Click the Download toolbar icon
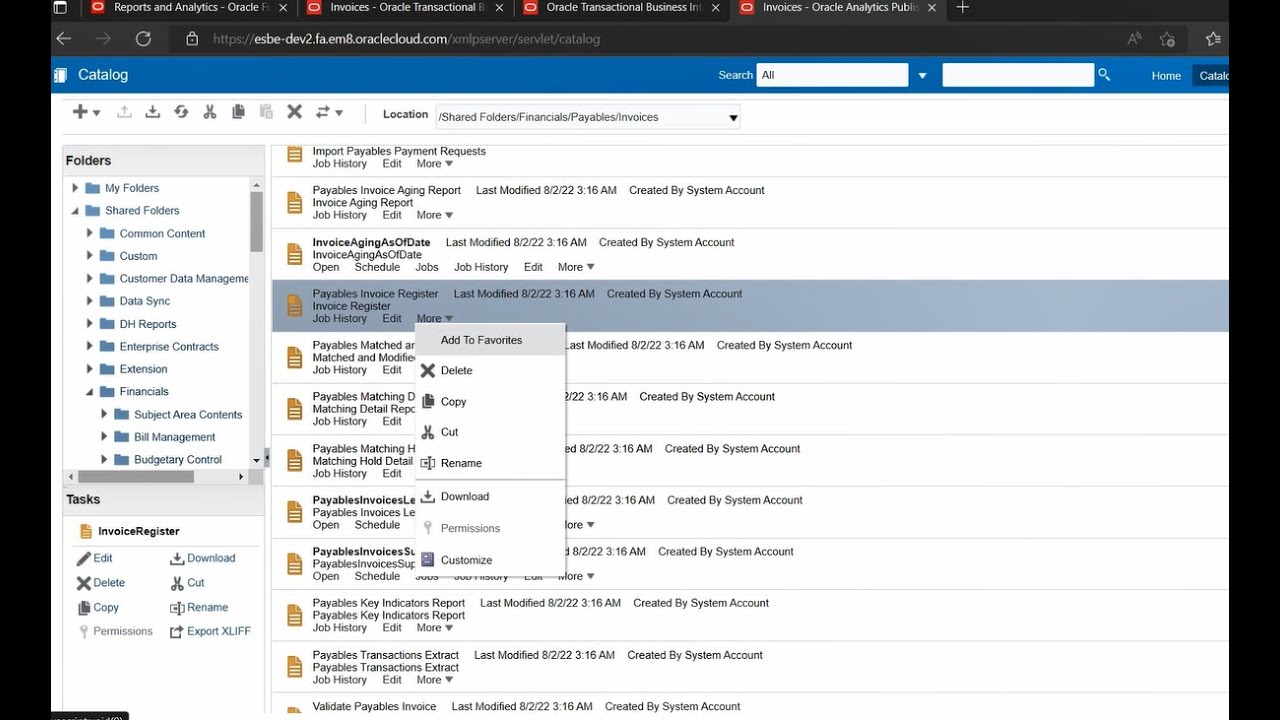The width and height of the screenshot is (1280, 720). [x=152, y=112]
